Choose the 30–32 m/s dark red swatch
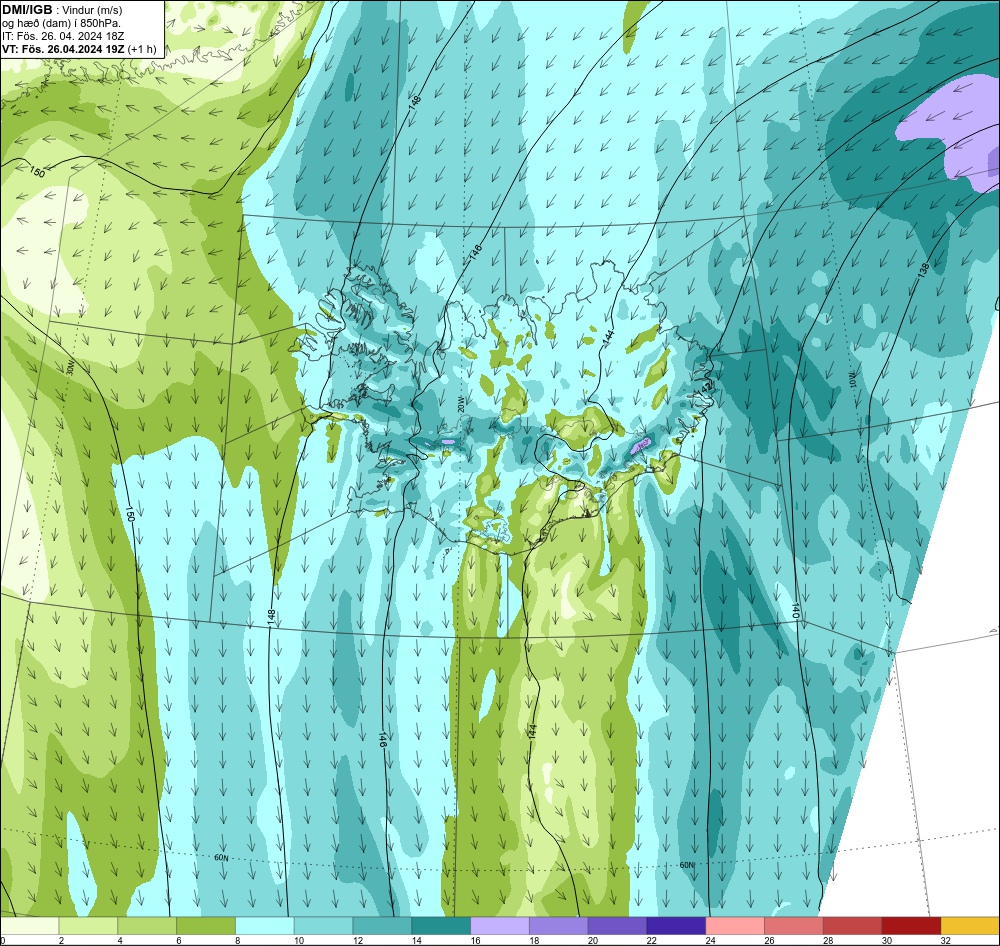This screenshot has height=946, width=1000. pos(911,926)
